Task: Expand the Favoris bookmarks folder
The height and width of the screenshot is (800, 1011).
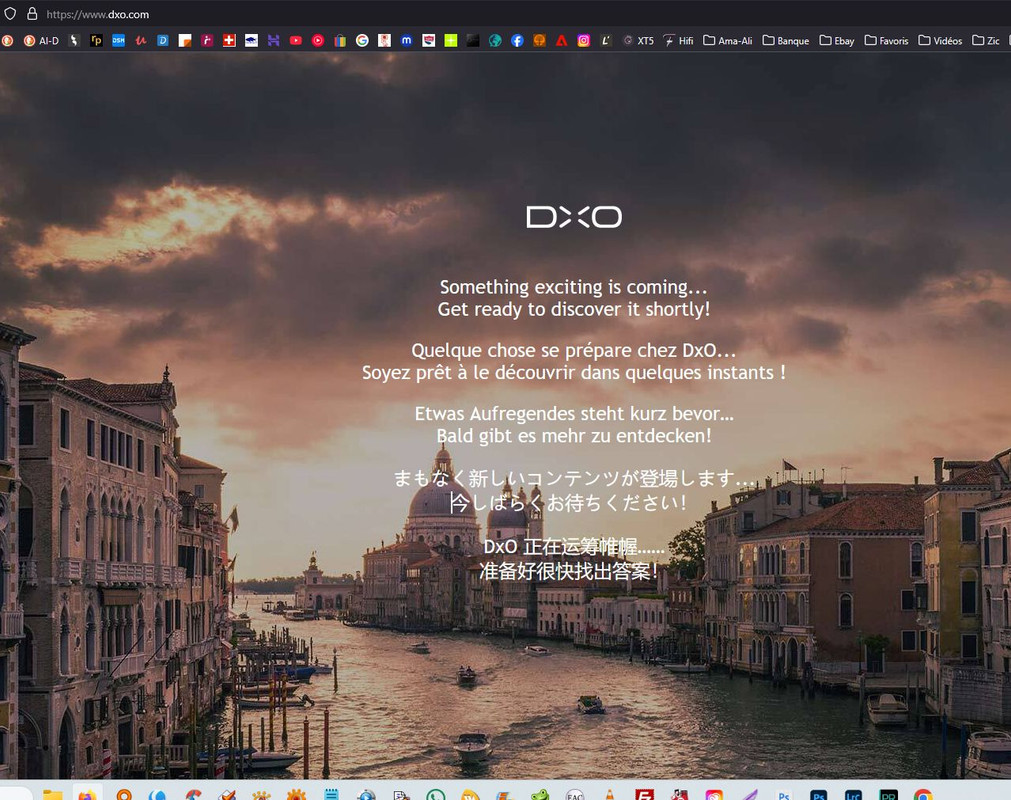Action: 887,41
